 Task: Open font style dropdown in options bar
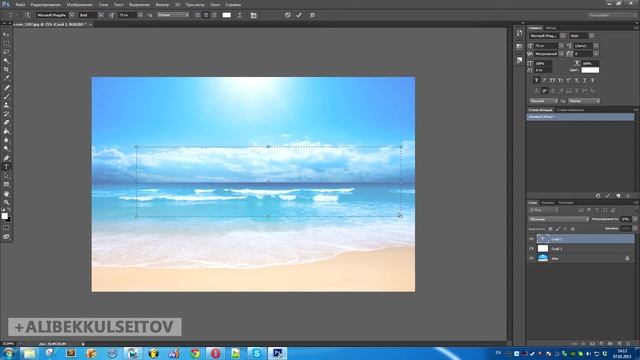click(x=101, y=15)
